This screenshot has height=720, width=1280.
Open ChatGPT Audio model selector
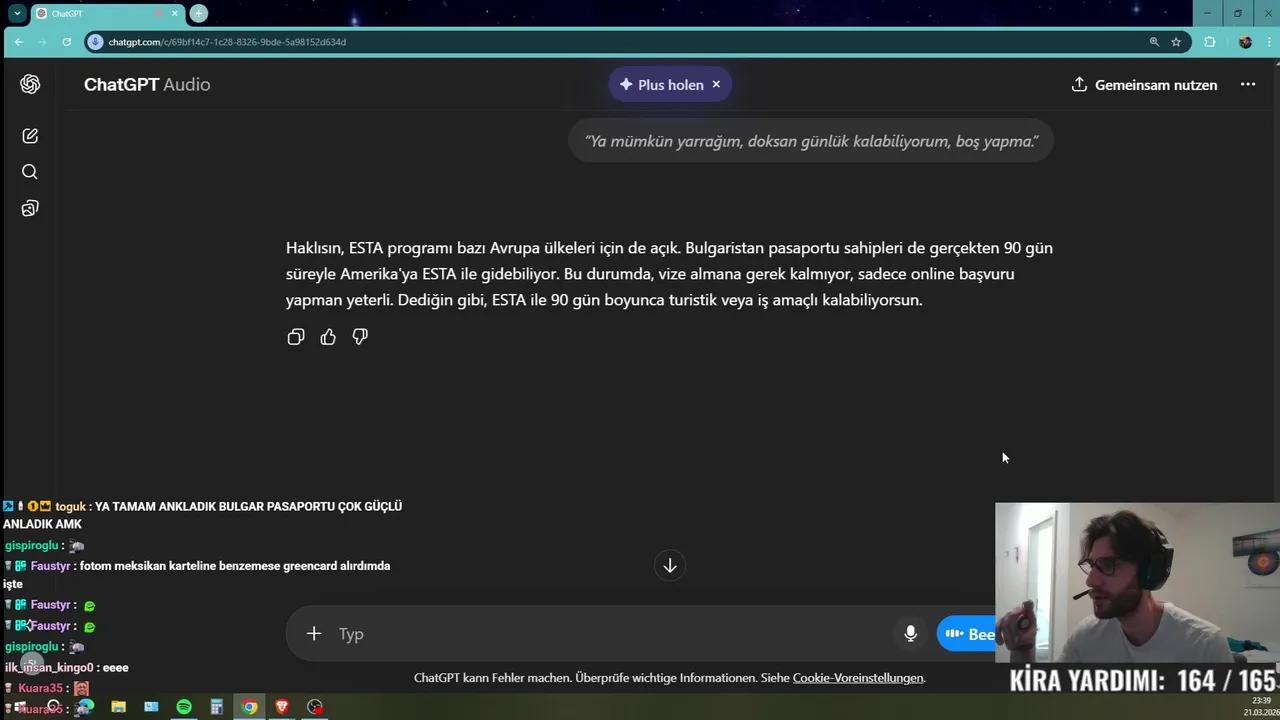[147, 84]
